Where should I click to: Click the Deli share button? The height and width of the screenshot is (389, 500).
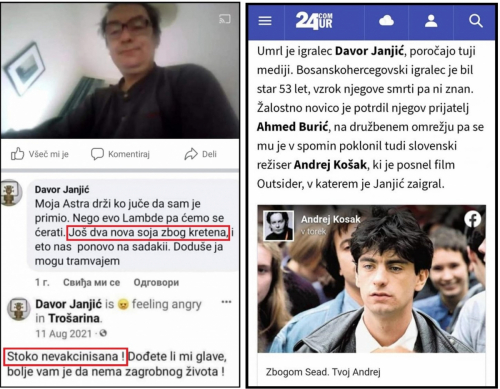pyautogui.click(x=201, y=154)
